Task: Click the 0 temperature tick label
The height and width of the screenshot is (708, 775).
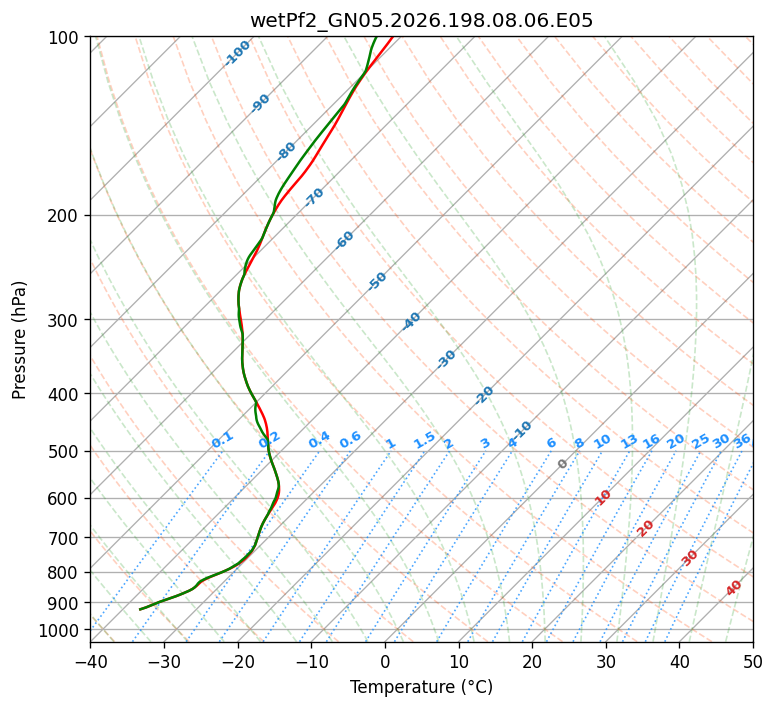Action: pos(385,661)
